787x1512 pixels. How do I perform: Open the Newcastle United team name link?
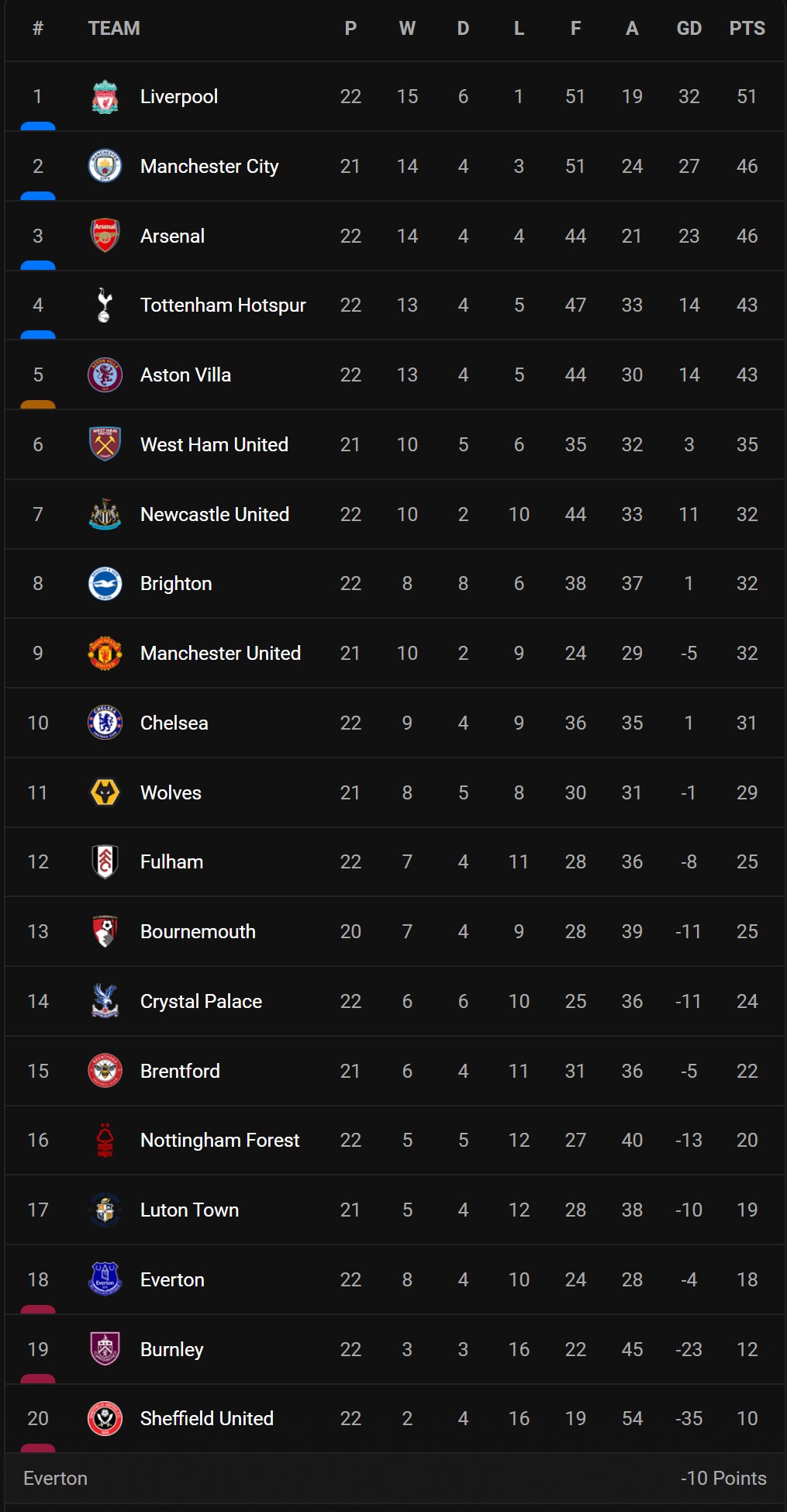pos(215,515)
